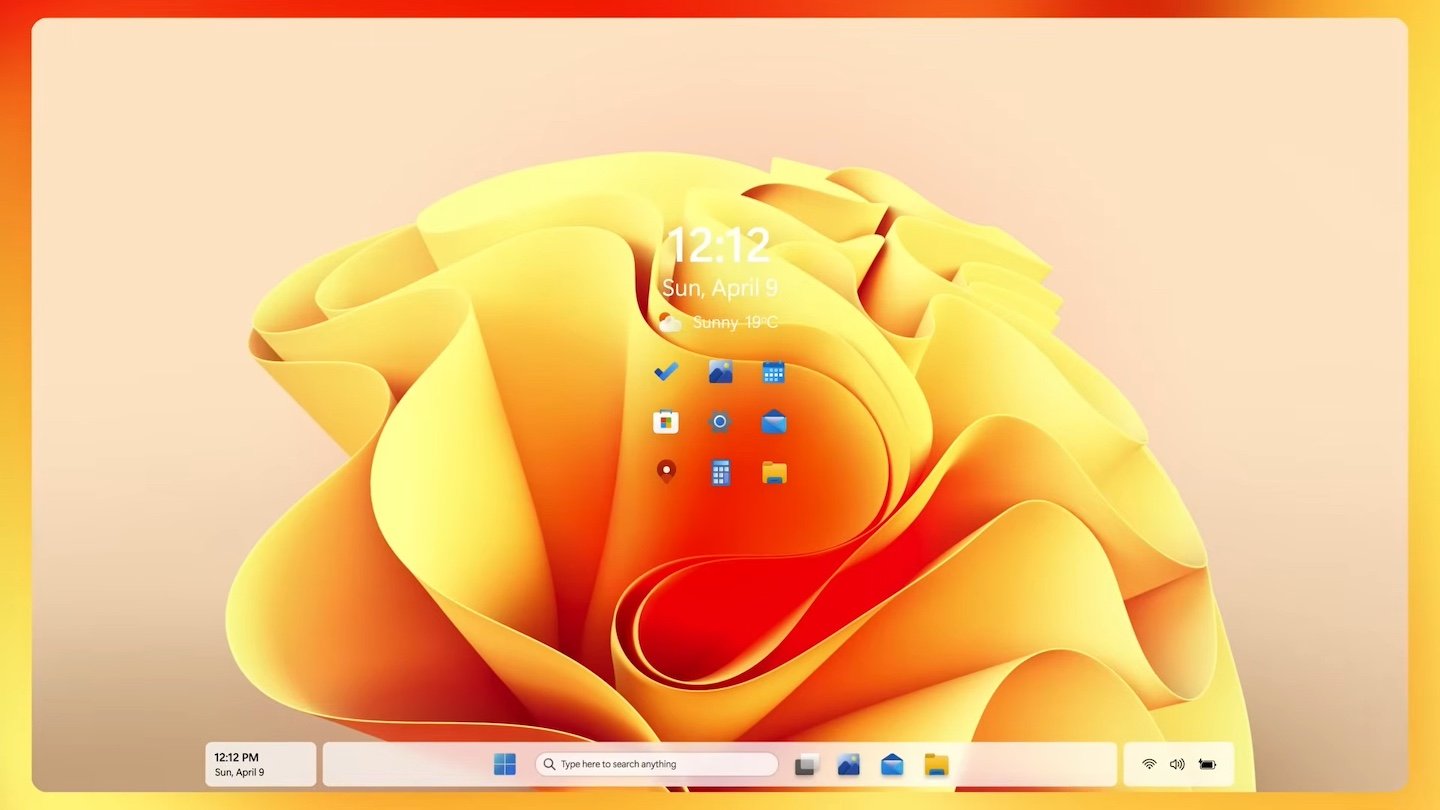Launch the Calculator app from desktop
1440x810 pixels.
click(720, 472)
